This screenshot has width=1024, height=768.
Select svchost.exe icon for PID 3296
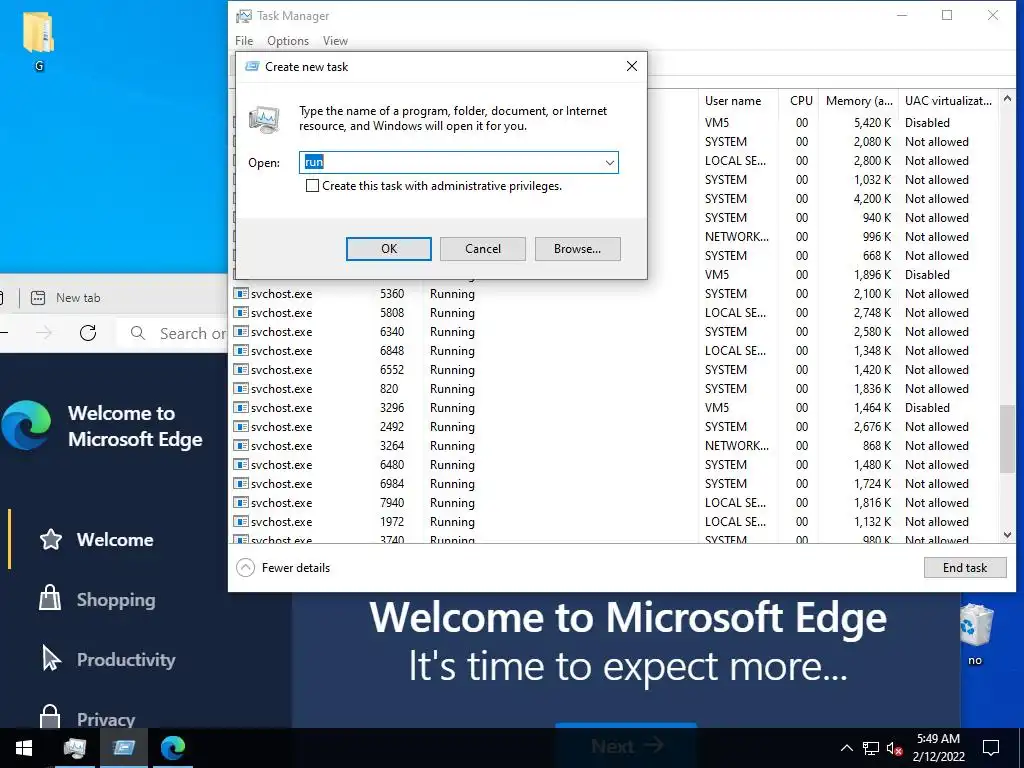pos(241,408)
